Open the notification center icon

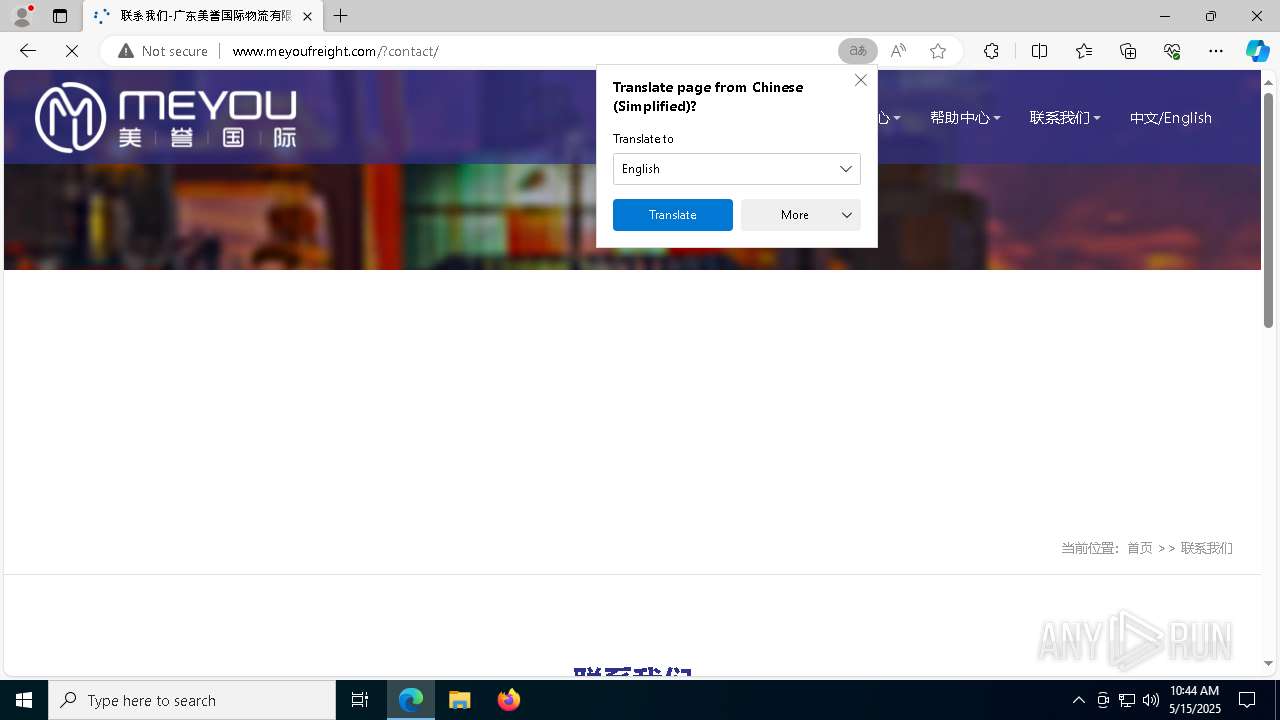[x=1247, y=700]
